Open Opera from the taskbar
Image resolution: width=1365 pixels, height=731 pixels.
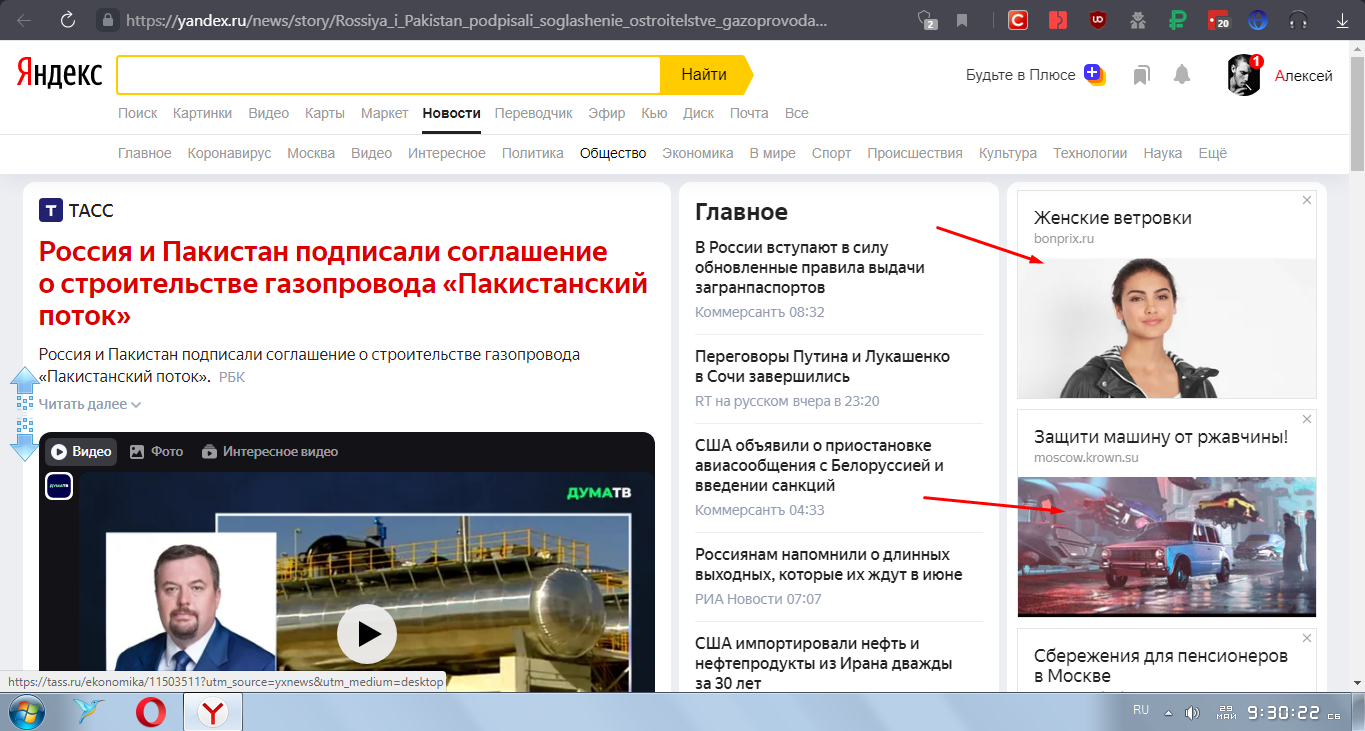[x=151, y=712]
